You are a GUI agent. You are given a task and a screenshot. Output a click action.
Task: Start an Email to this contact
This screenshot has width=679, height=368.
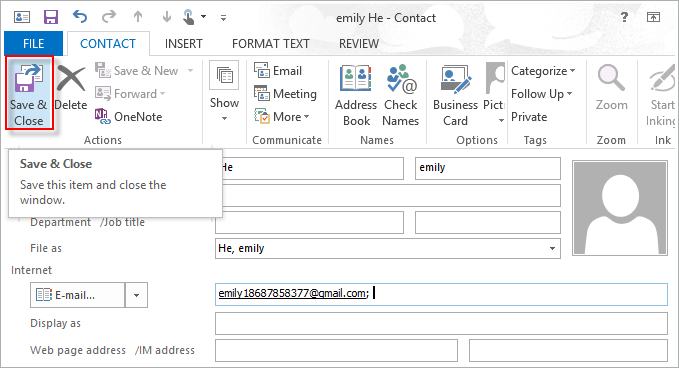click(278, 71)
